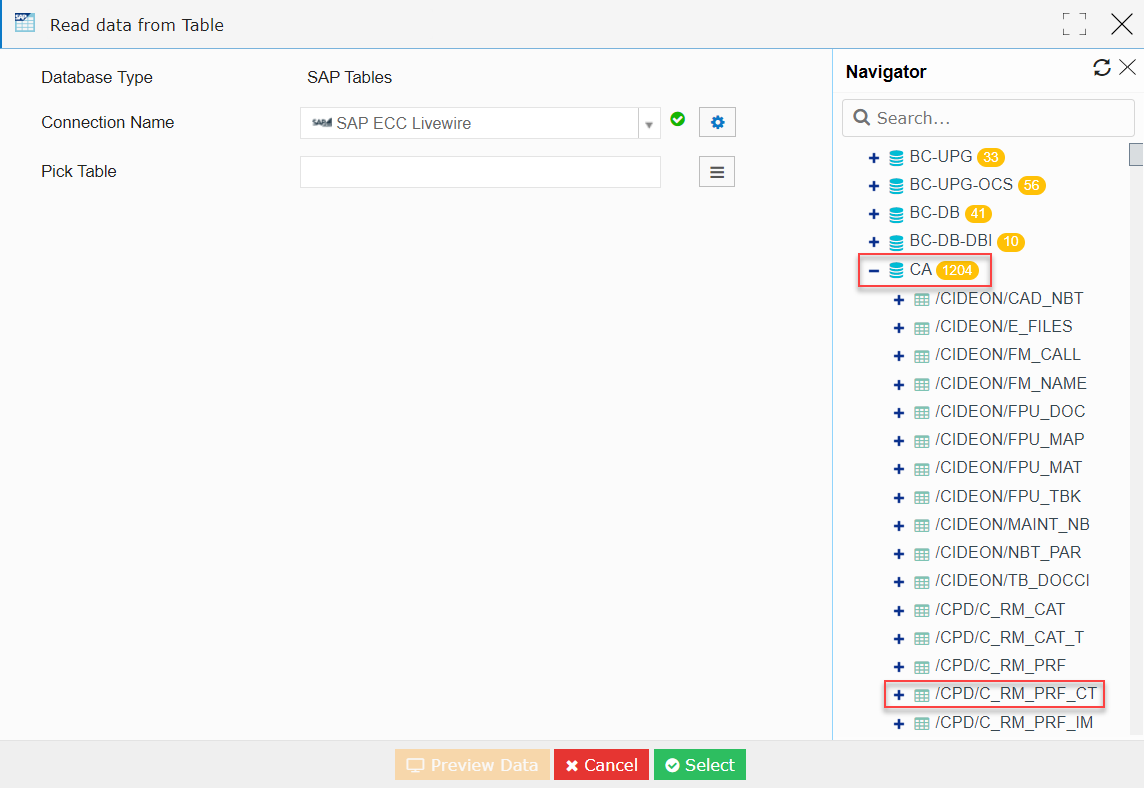Click the Navigator vertical scrollbar thumb
This screenshot has height=788, width=1144.
(1135, 155)
